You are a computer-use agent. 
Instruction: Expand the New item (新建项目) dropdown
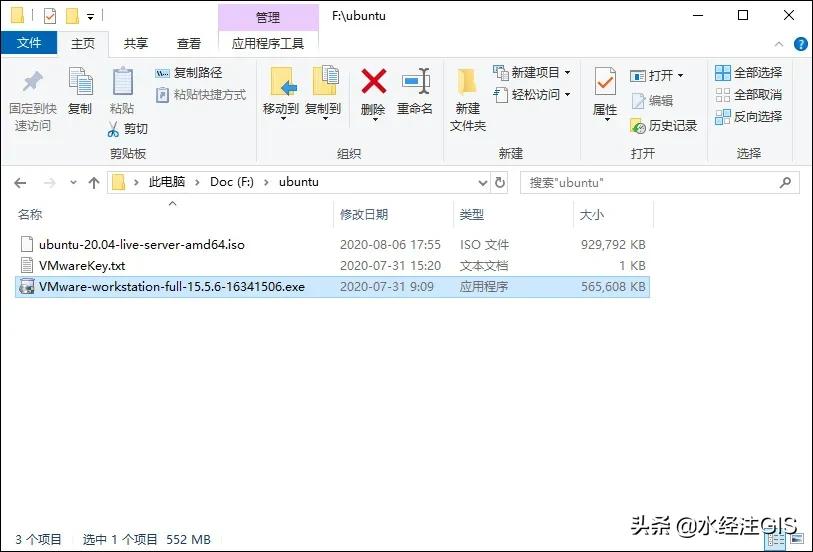tap(568, 73)
